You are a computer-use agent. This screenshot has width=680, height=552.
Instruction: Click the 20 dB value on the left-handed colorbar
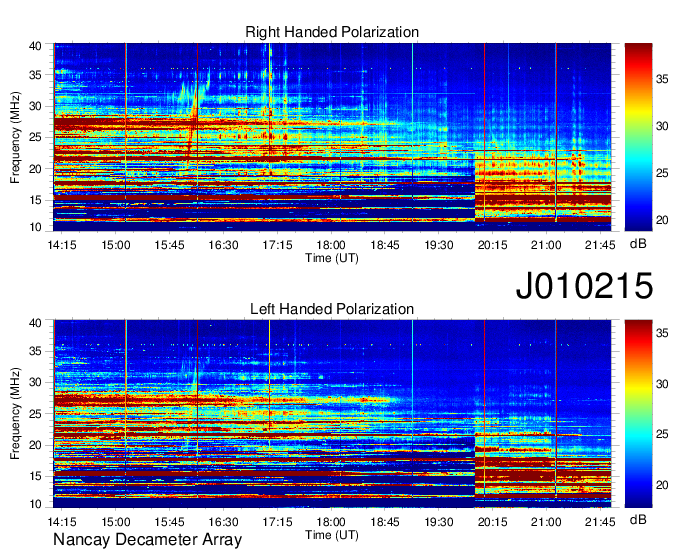pyautogui.click(x=662, y=485)
